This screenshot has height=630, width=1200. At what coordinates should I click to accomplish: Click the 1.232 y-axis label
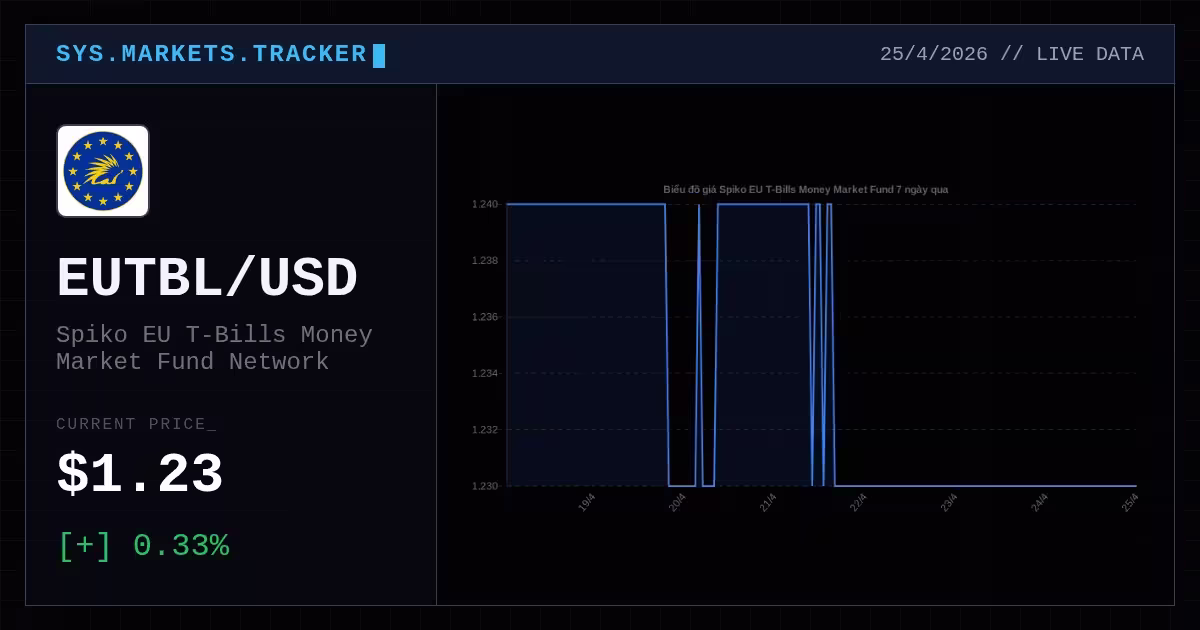485,429
